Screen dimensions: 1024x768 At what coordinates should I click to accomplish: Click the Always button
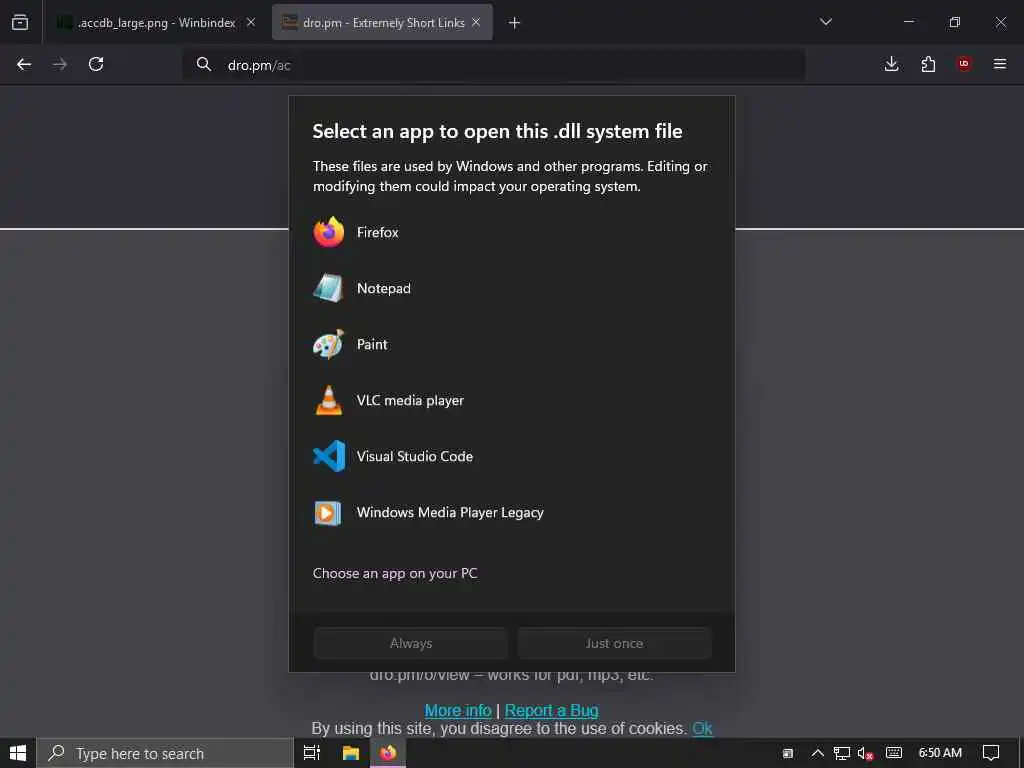[x=411, y=643]
